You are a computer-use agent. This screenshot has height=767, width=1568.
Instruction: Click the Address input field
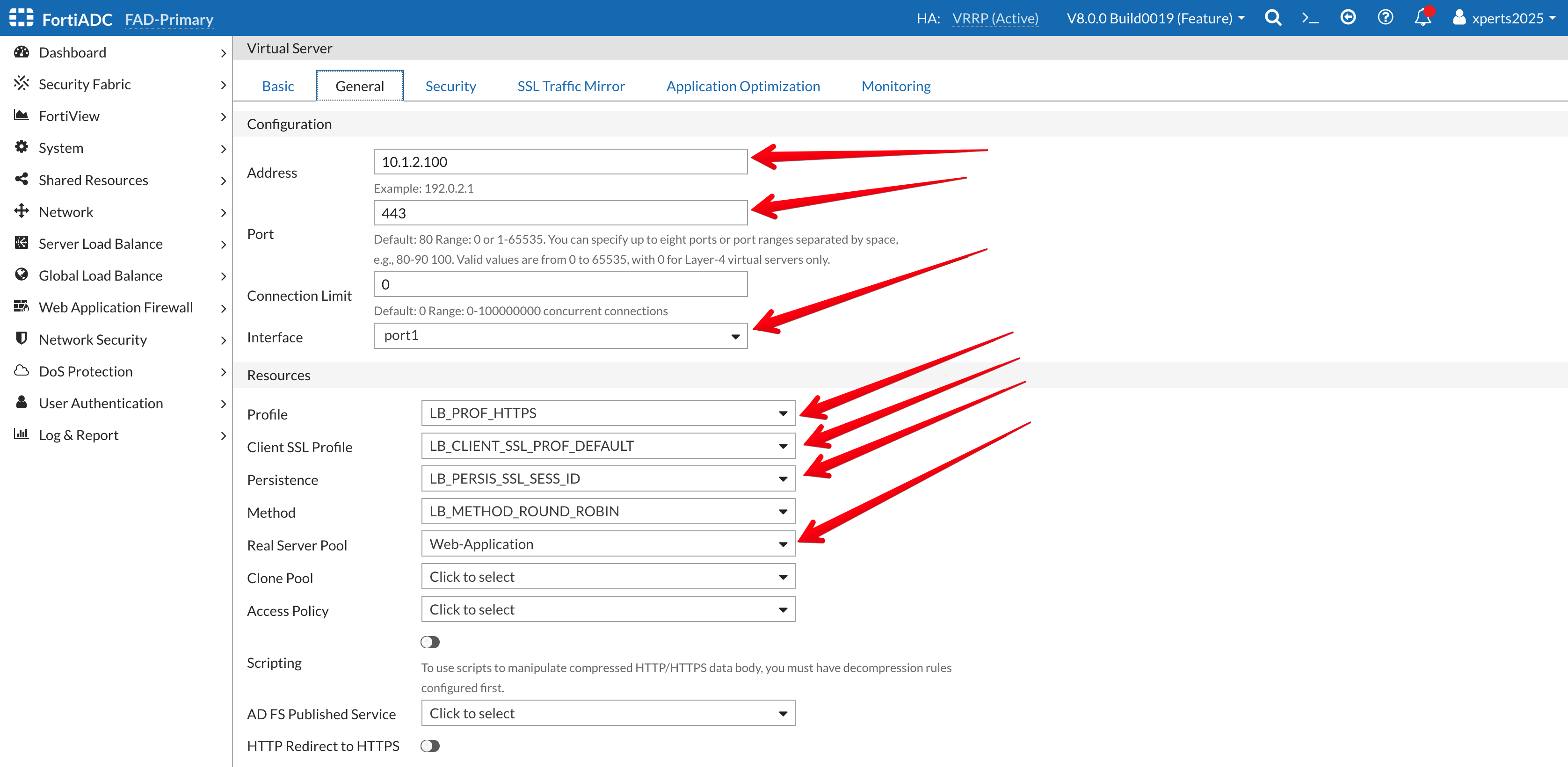(x=560, y=162)
